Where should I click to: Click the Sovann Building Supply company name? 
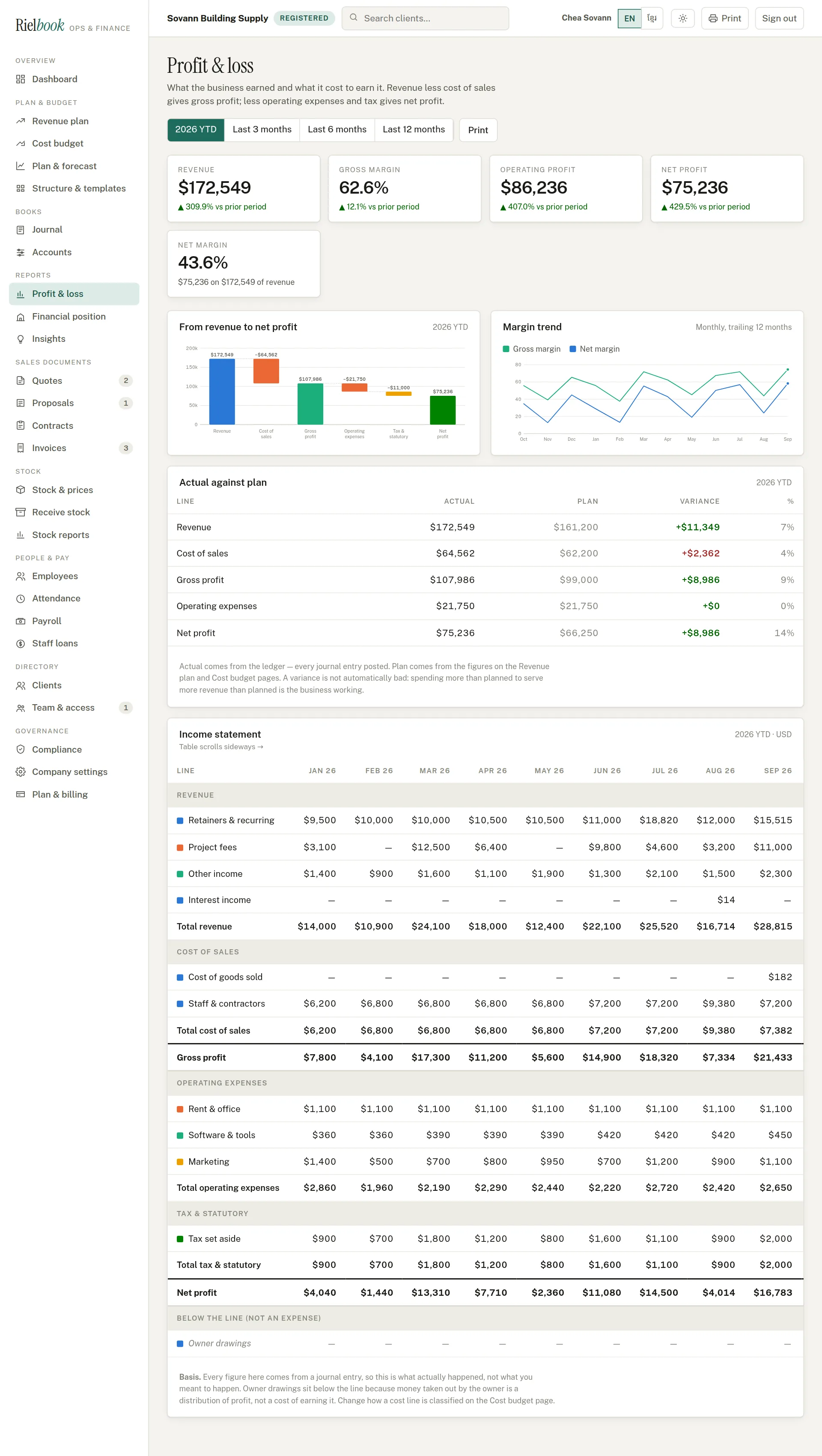[x=217, y=18]
